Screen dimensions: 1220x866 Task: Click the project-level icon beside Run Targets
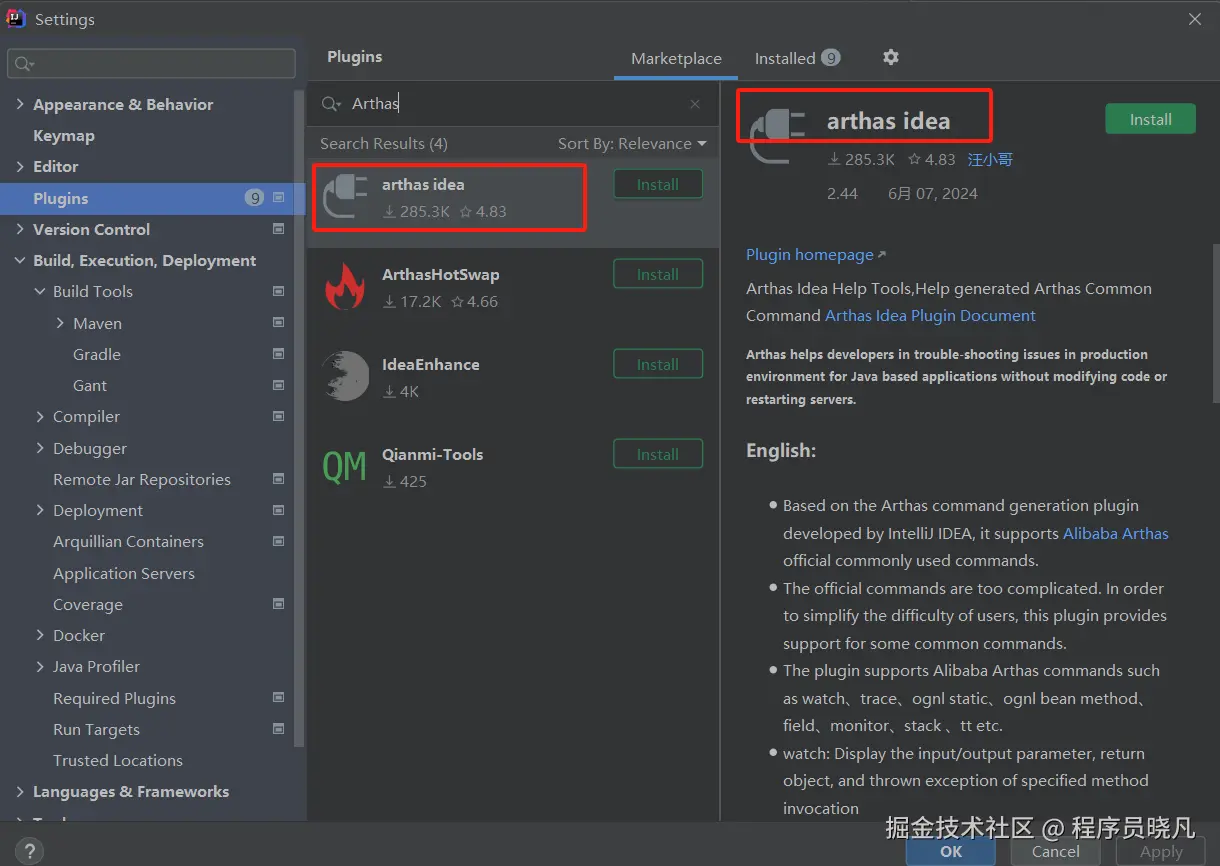(279, 729)
